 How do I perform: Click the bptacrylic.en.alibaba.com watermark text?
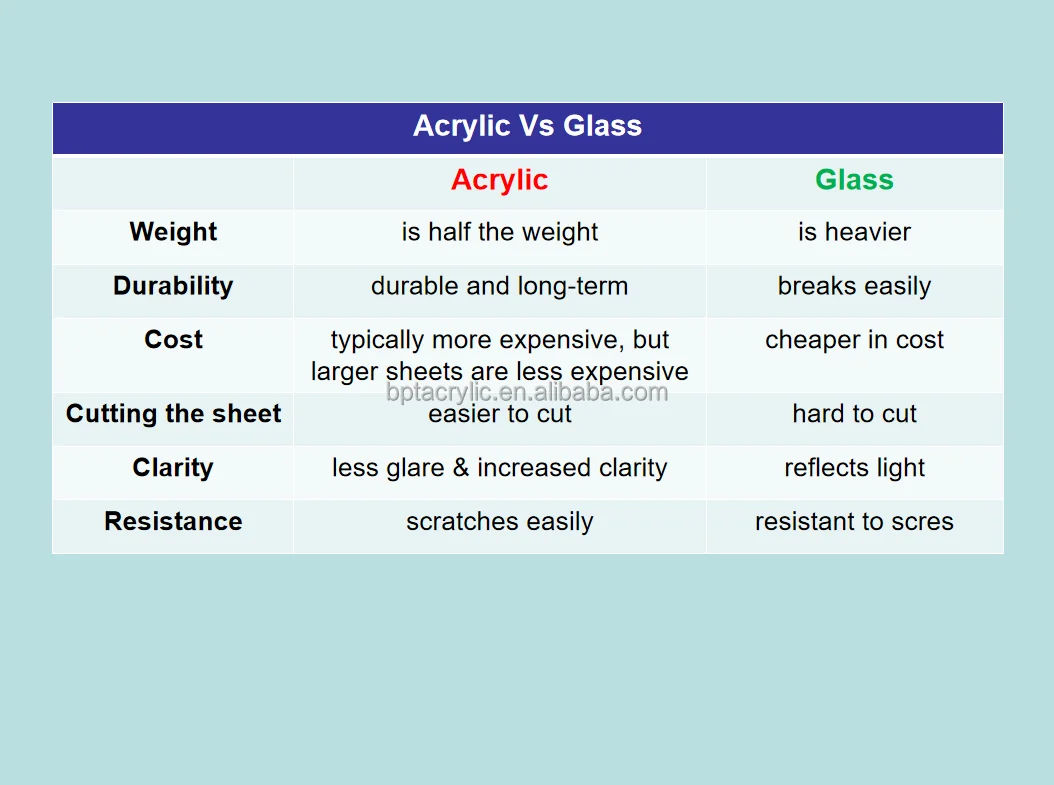[527, 393]
